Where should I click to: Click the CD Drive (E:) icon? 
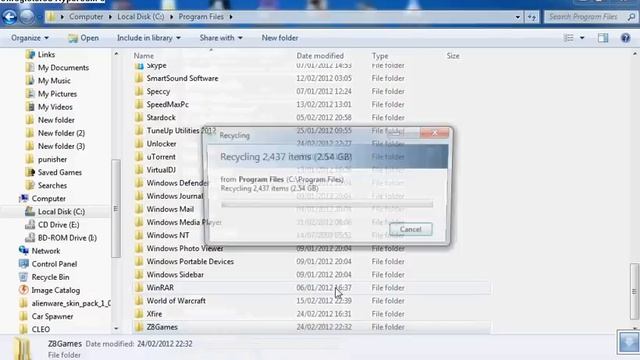click(30, 224)
